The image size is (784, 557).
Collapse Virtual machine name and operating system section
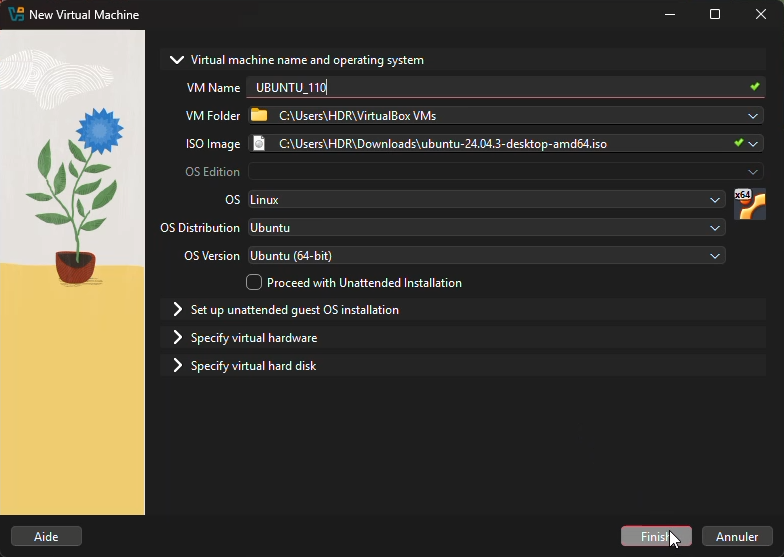click(178, 60)
